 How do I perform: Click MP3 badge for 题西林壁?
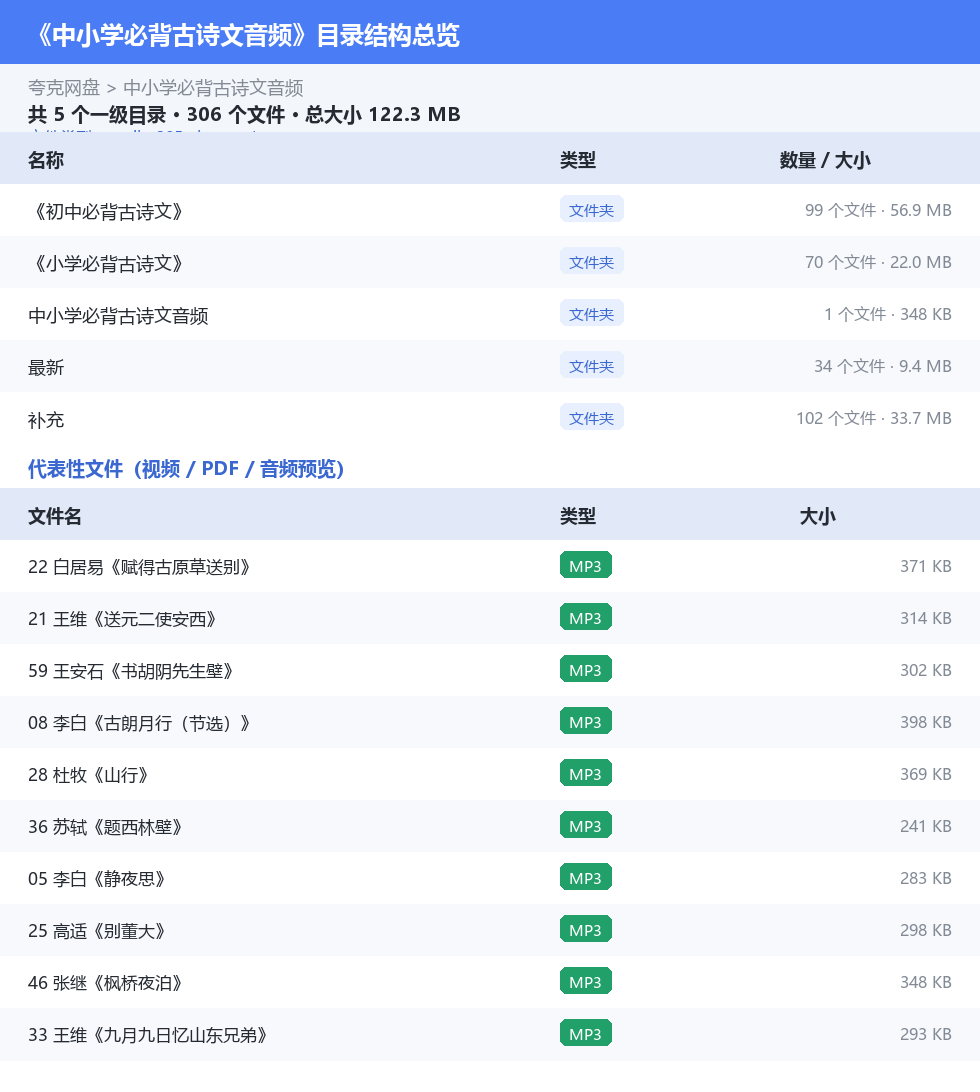(586, 826)
